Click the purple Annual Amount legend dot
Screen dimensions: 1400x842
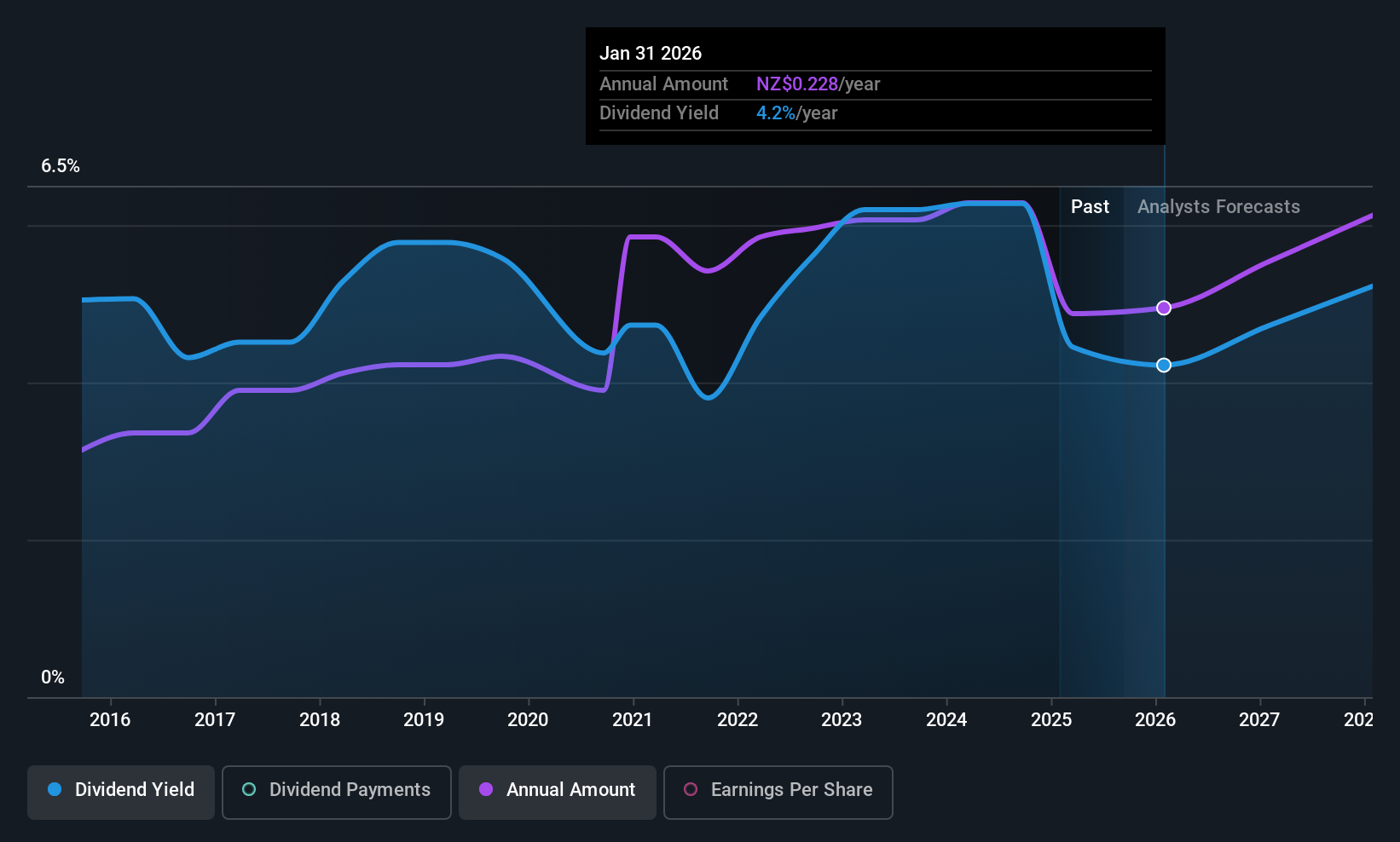(x=486, y=789)
